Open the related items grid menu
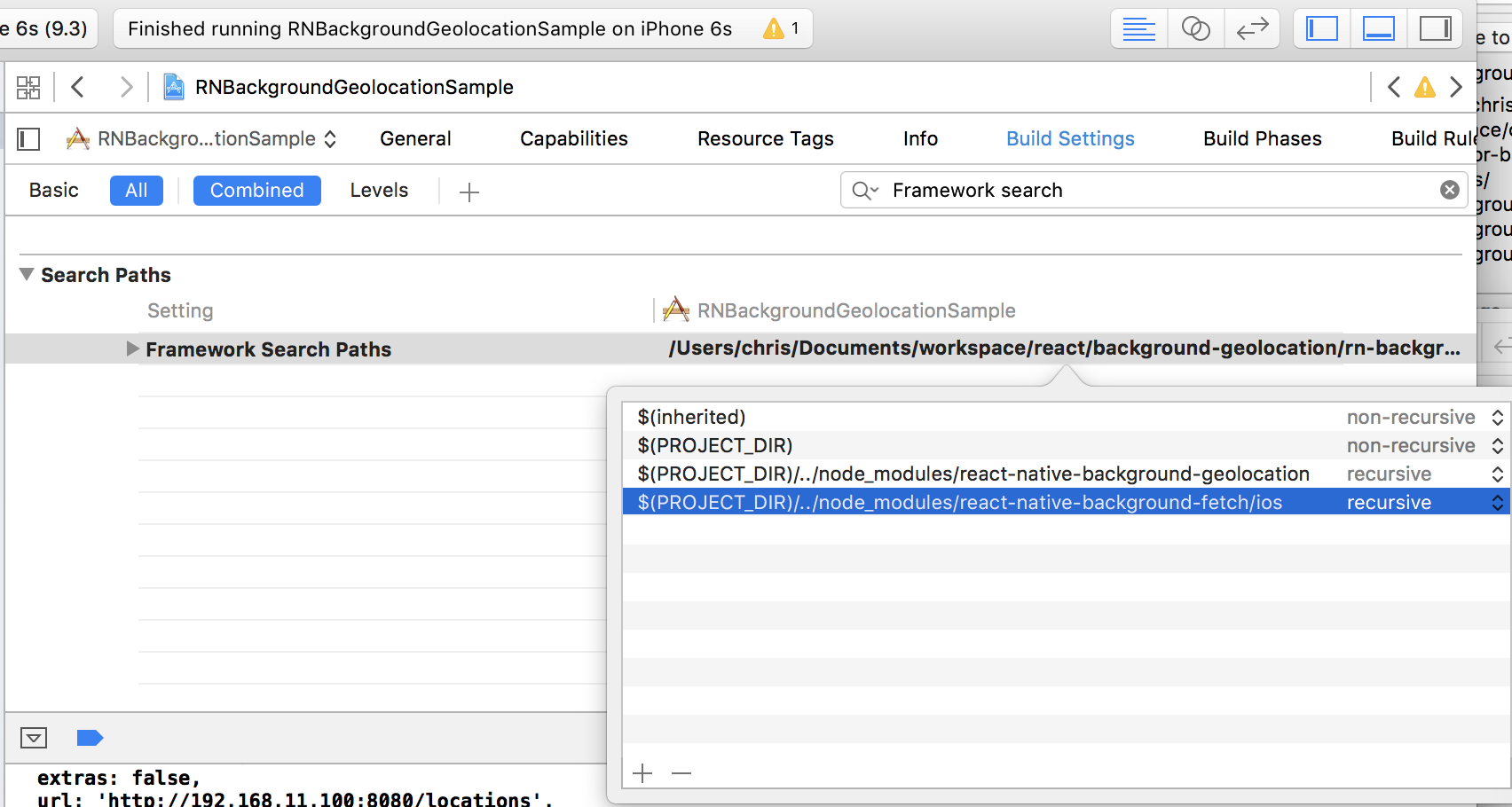This screenshot has height=807, width=1512. (28, 87)
